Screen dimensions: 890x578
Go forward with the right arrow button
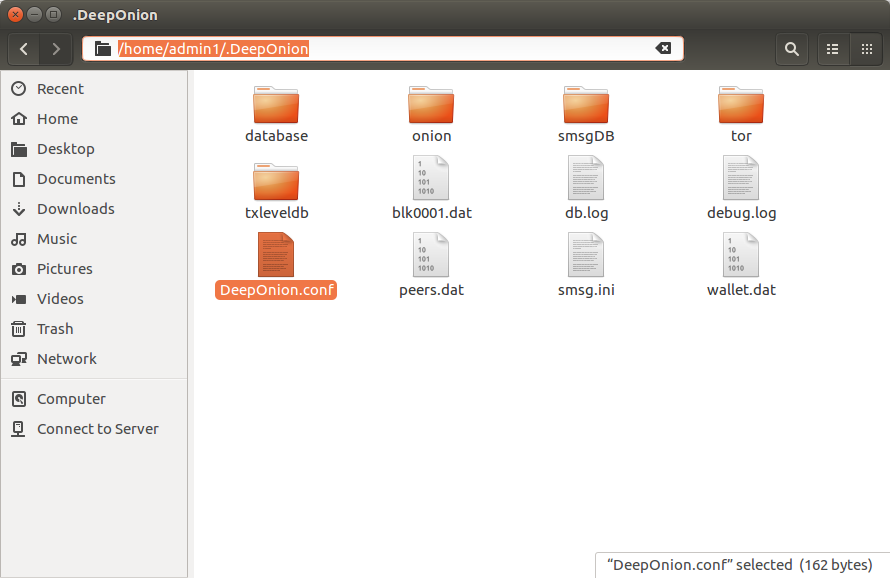click(x=56, y=49)
